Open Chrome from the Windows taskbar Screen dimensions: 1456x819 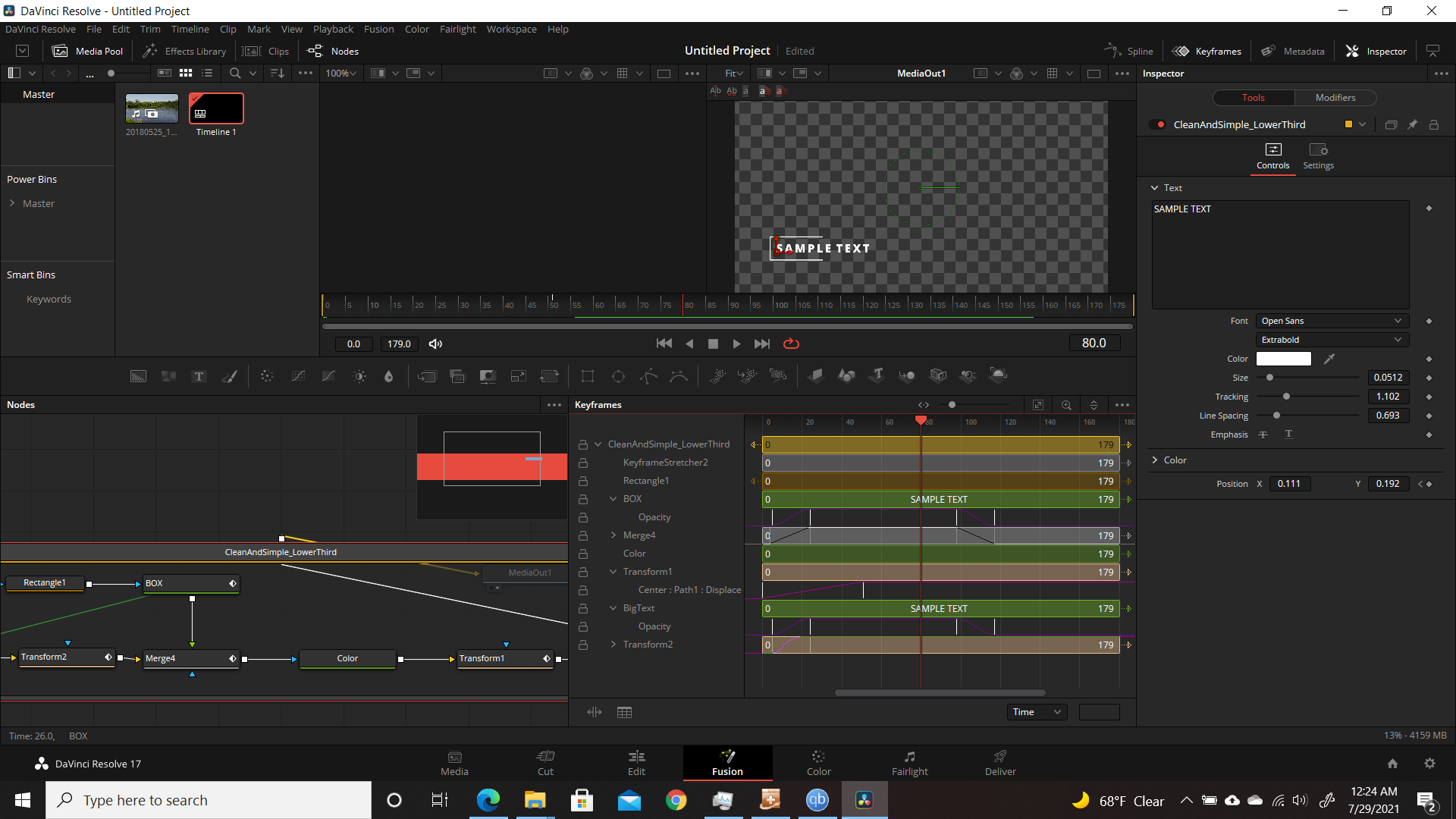click(x=676, y=800)
